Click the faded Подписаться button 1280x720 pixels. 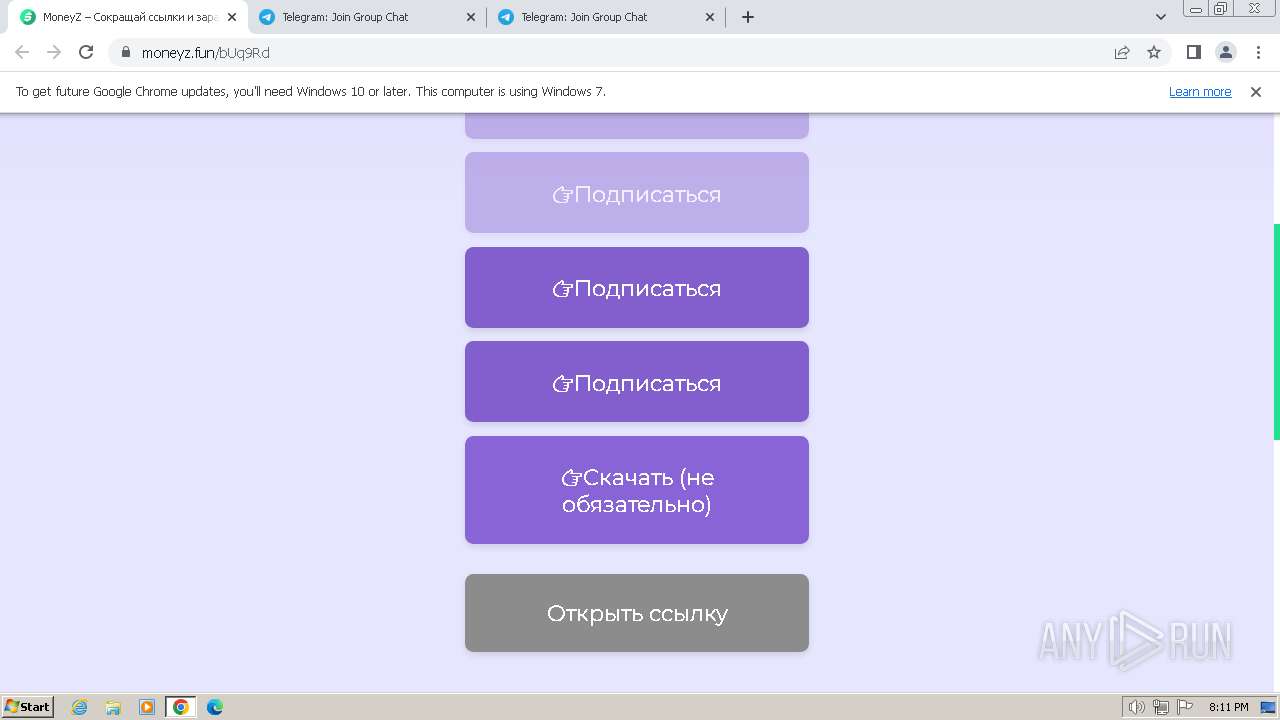(637, 193)
